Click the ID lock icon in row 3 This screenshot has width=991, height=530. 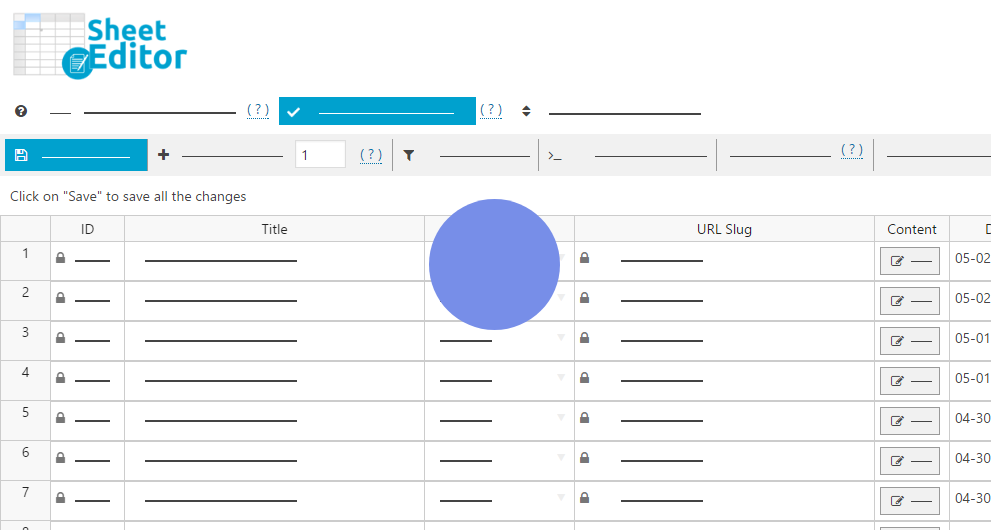pyautogui.click(x=60, y=338)
